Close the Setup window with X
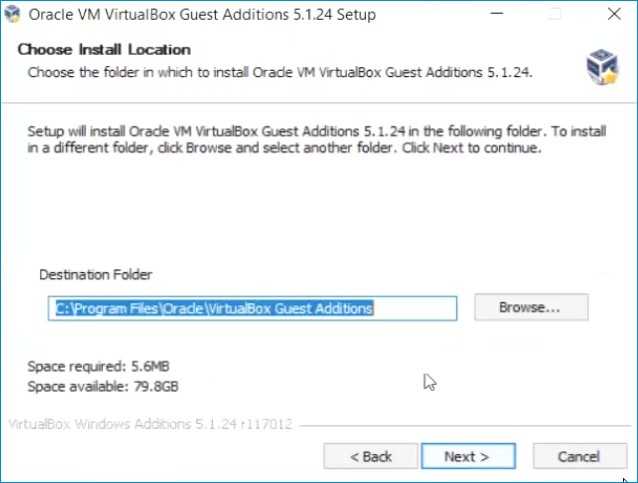The image size is (638, 483). pyautogui.click(x=614, y=14)
